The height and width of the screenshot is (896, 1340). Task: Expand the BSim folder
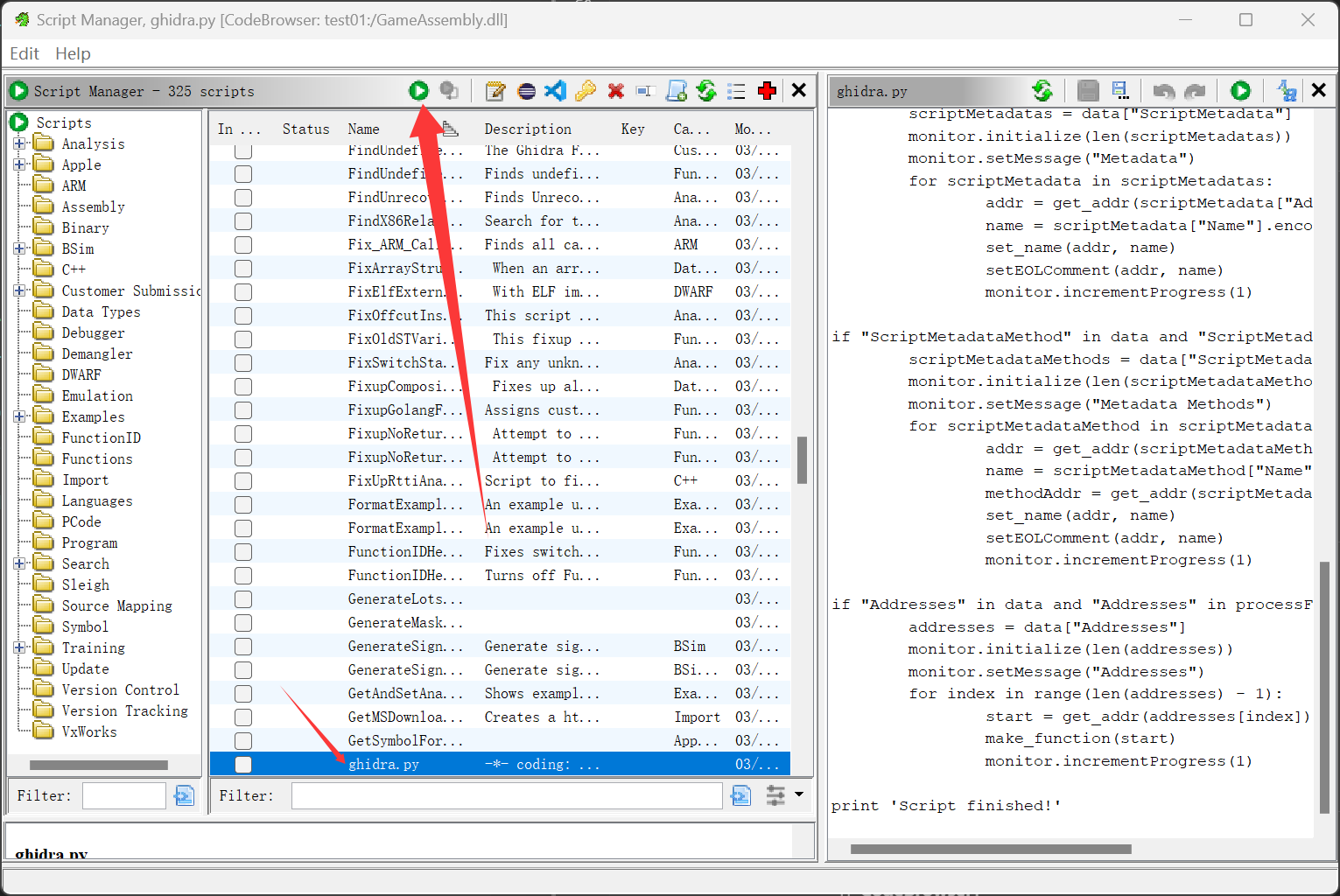pos(19,248)
